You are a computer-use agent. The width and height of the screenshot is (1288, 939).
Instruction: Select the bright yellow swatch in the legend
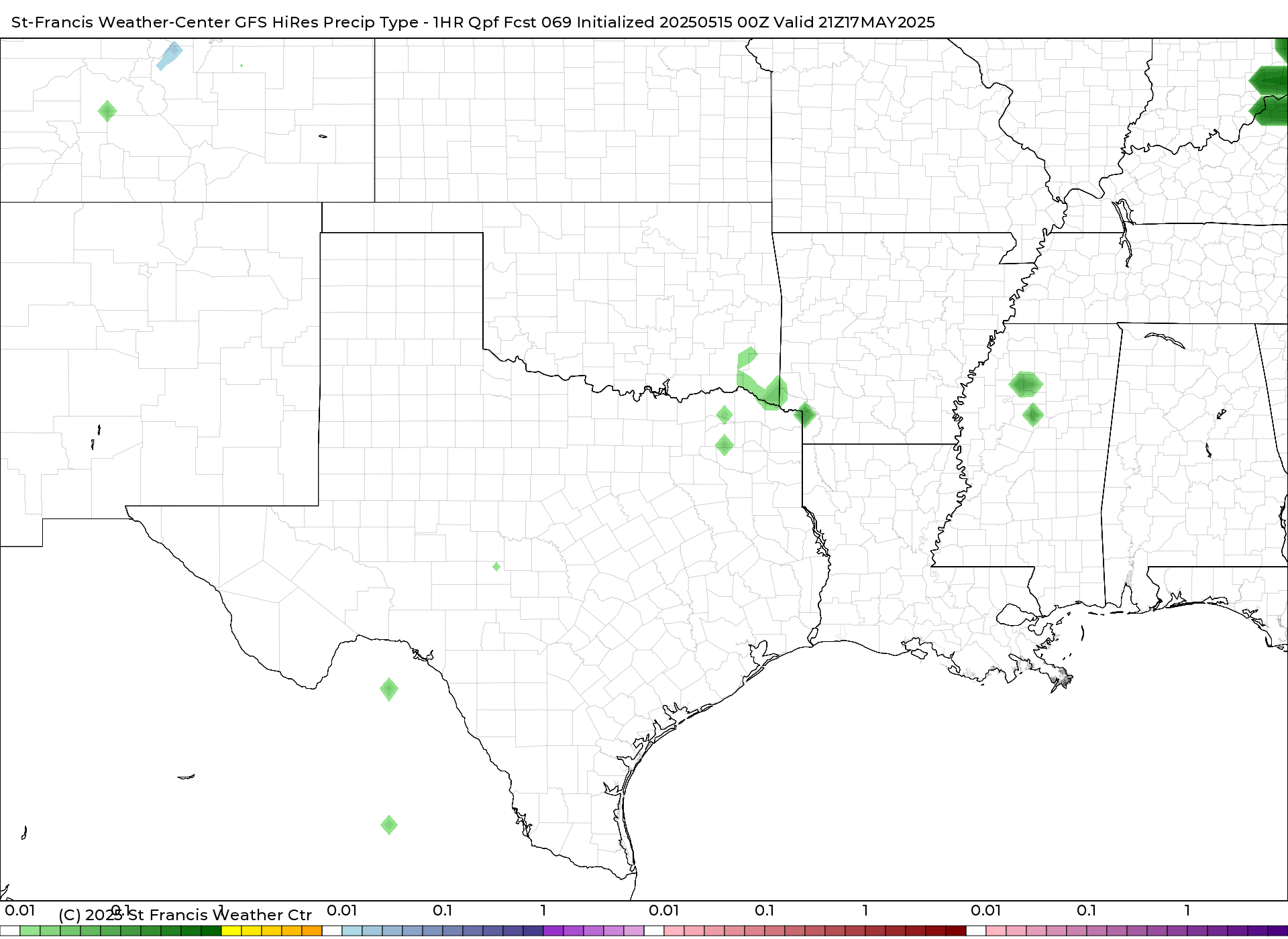[x=231, y=931]
